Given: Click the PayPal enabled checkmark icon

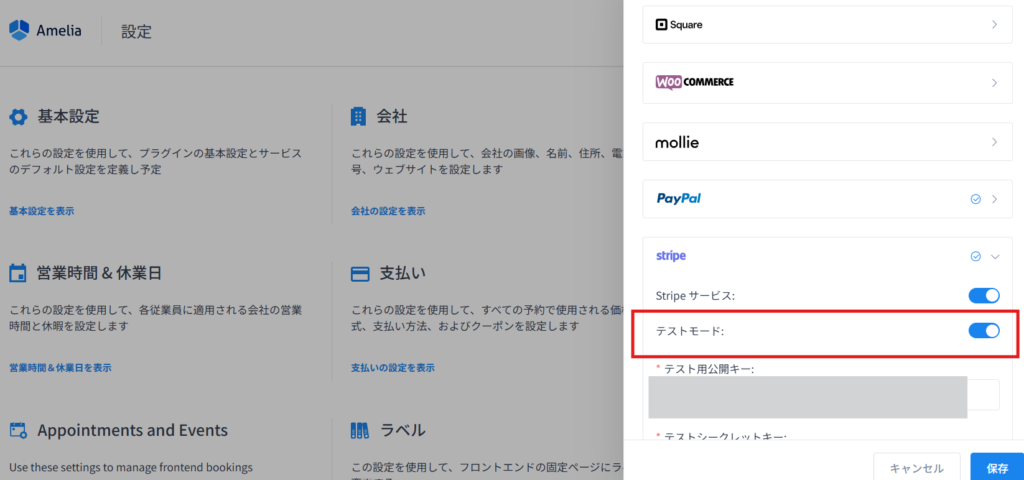Looking at the screenshot, I should point(975,199).
